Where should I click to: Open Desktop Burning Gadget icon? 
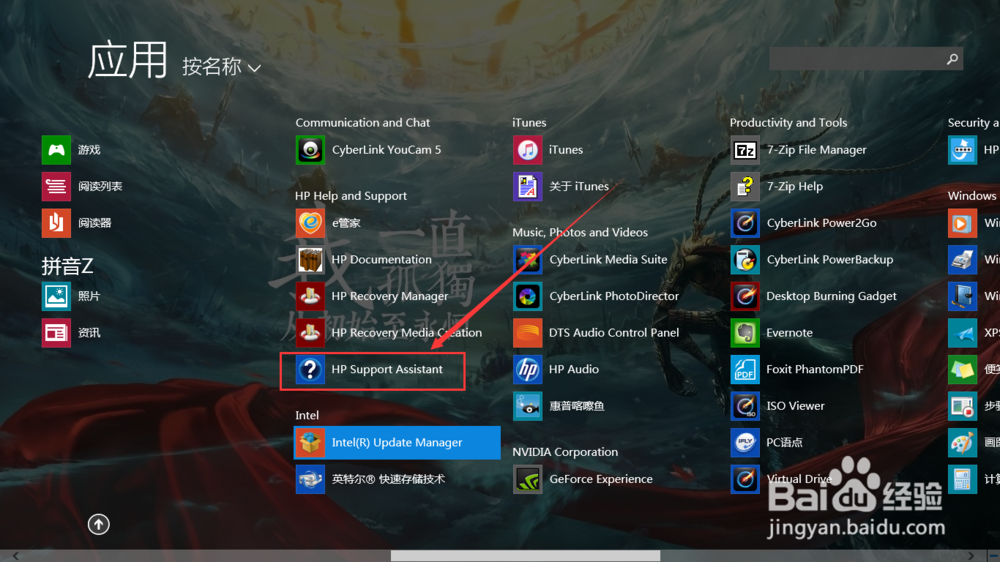click(x=745, y=296)
